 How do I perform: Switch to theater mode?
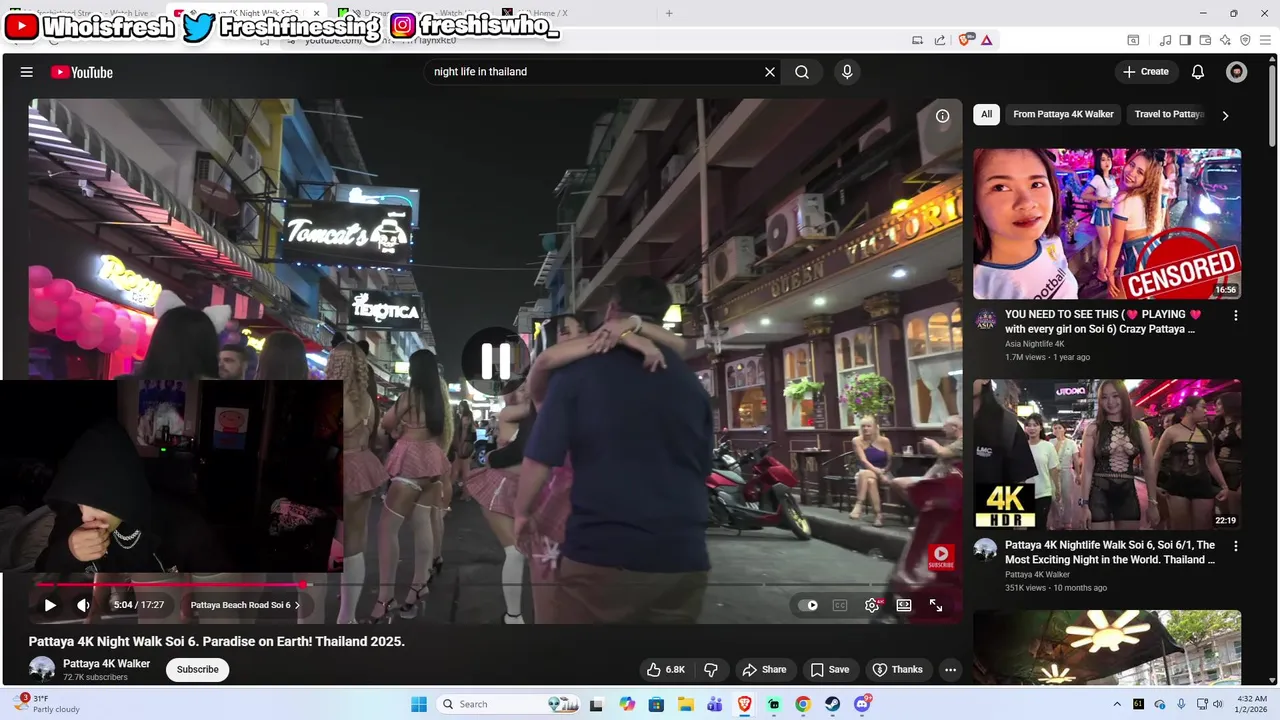tap(904, 605)
